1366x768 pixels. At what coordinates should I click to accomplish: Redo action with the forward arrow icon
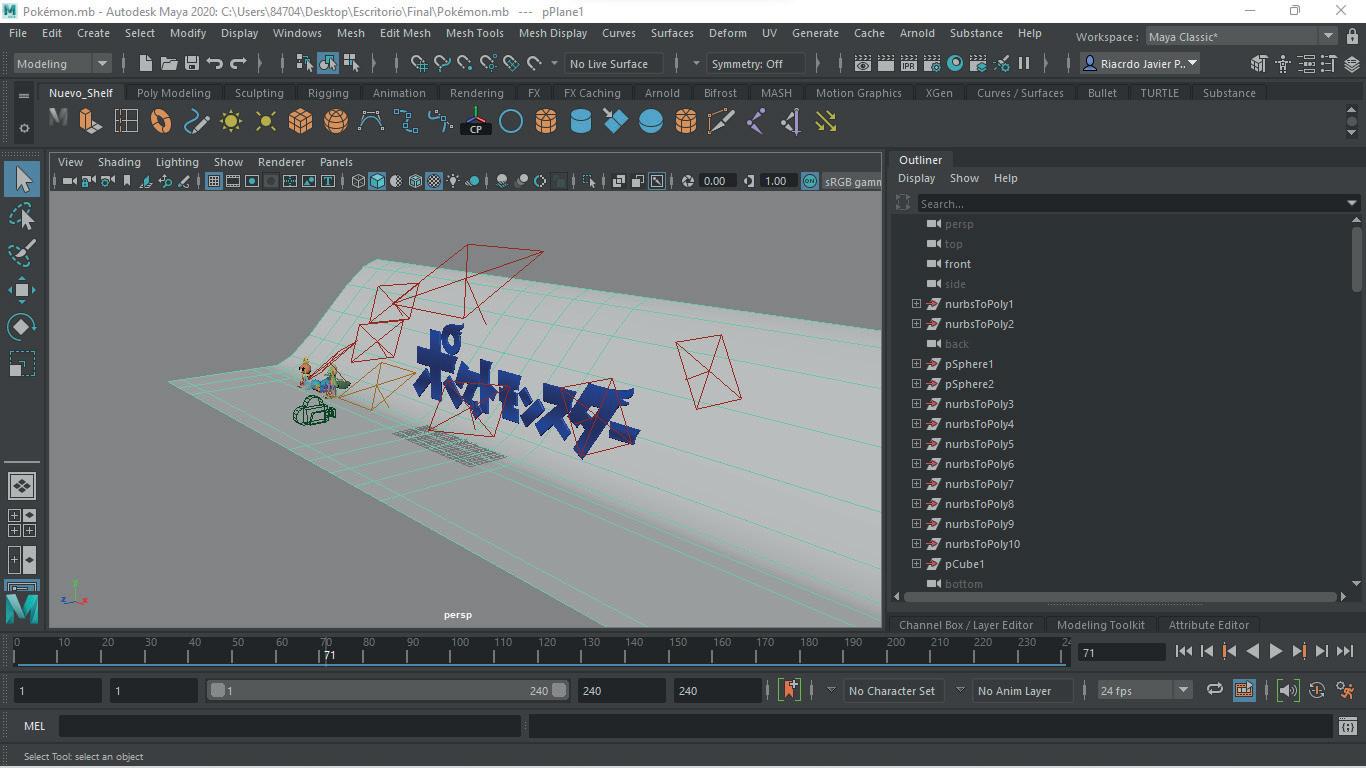point(238,63)
